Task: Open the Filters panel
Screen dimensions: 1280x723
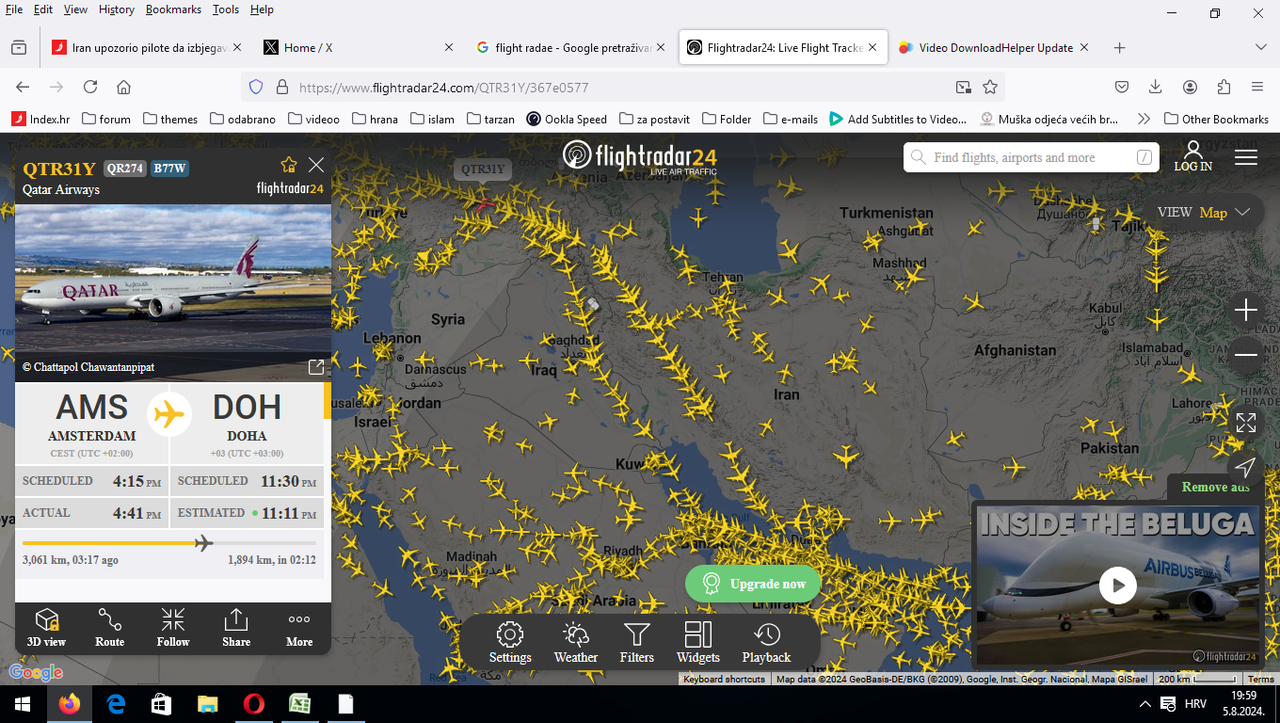Action: pos(637,642)
